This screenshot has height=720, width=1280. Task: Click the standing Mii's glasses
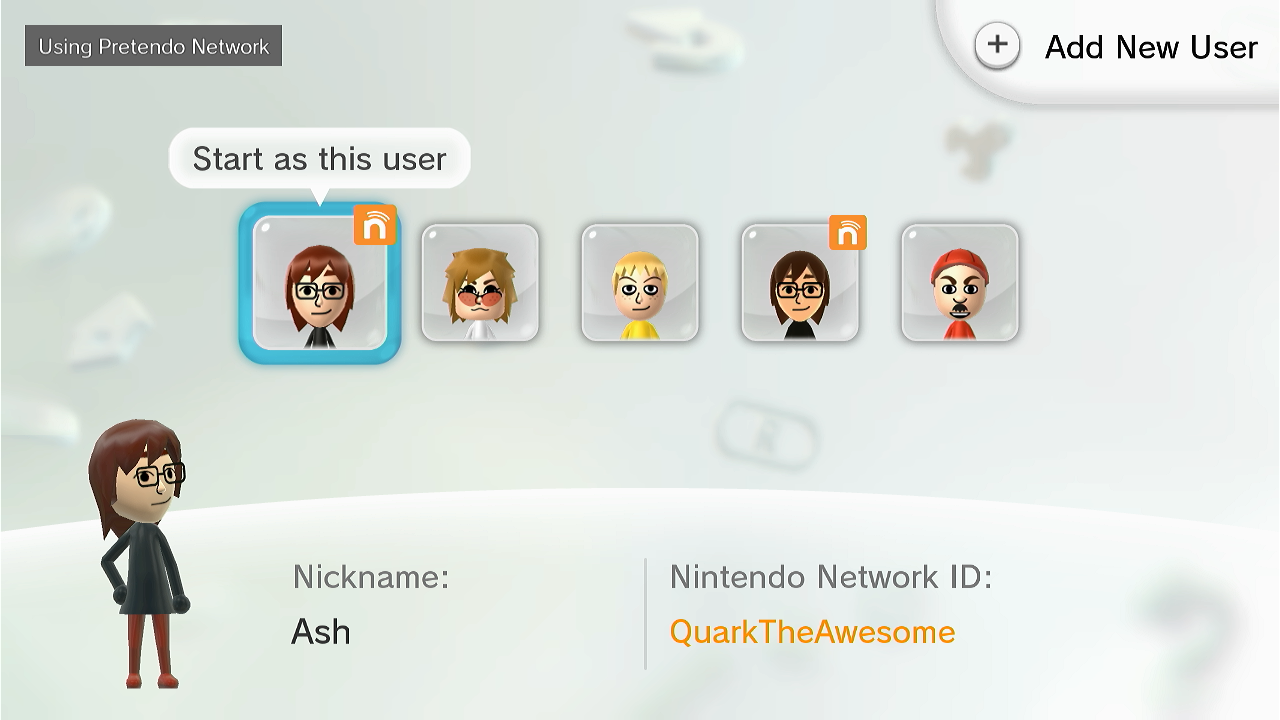point(160,475)
